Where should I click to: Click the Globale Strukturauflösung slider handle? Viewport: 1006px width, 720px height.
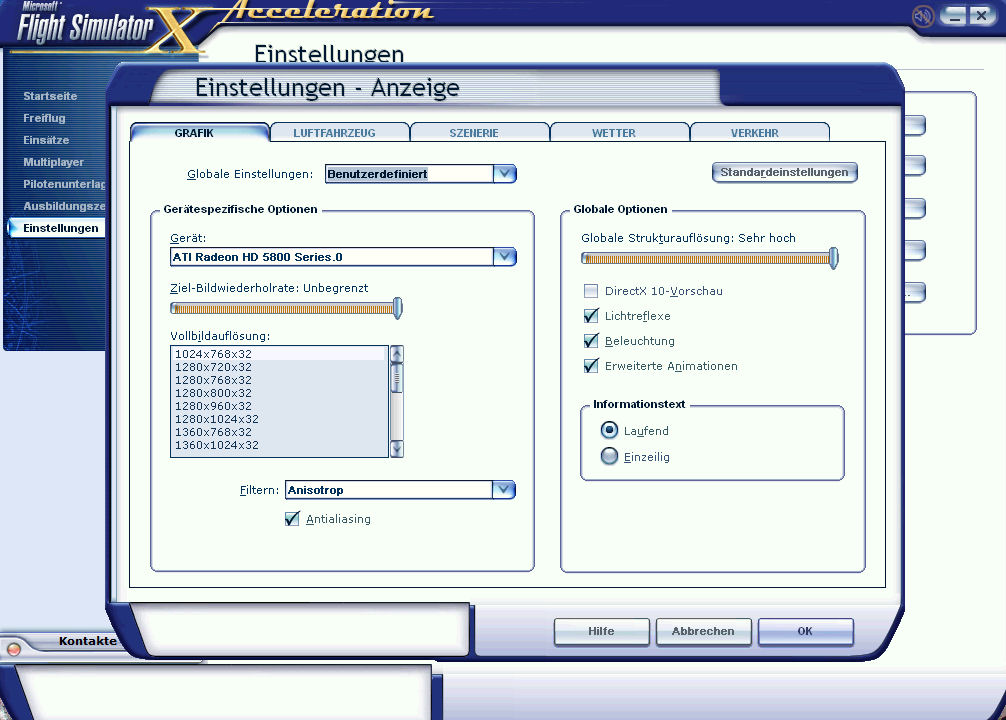point(833,258)
